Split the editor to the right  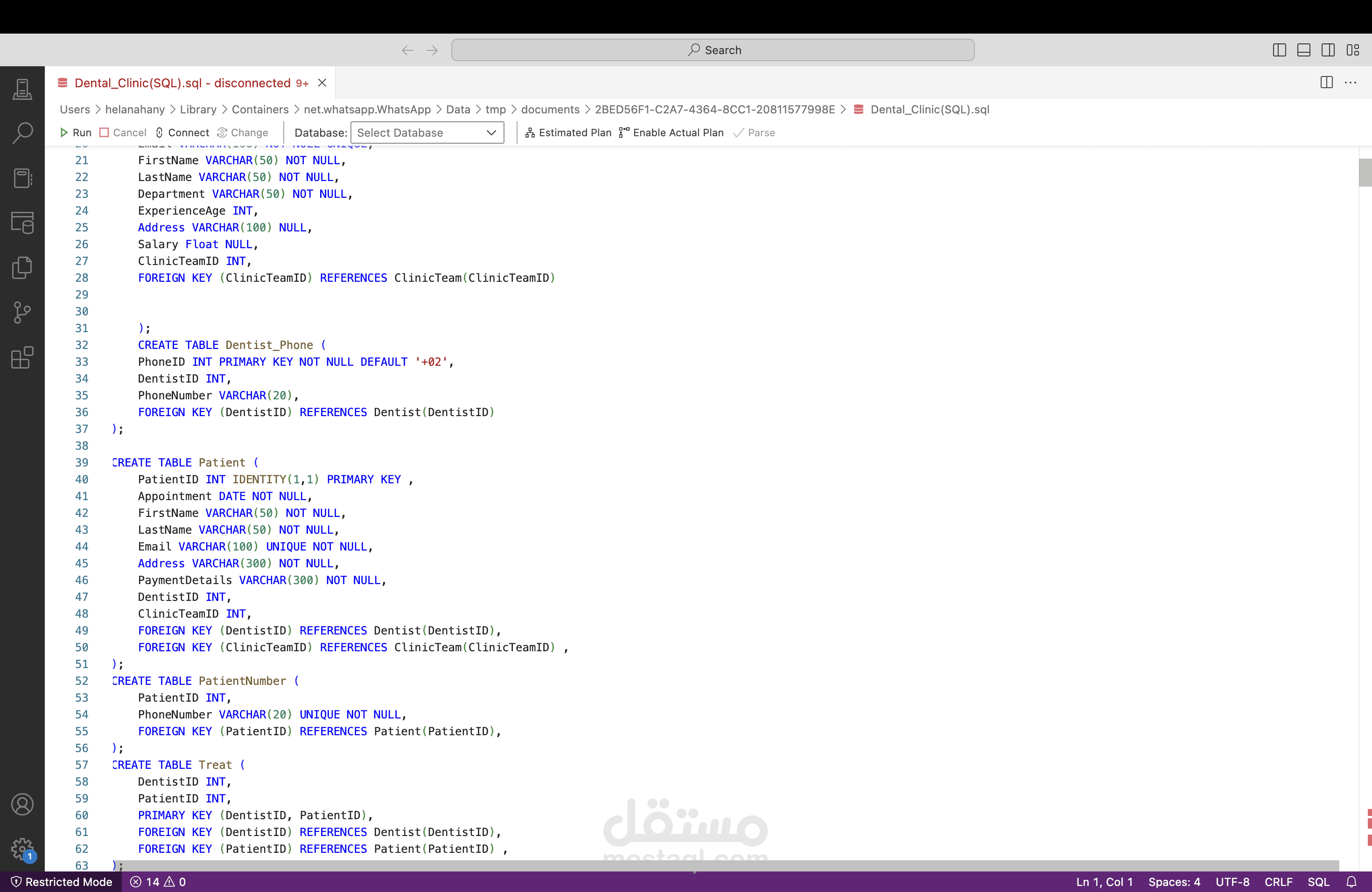point(1326,83)
